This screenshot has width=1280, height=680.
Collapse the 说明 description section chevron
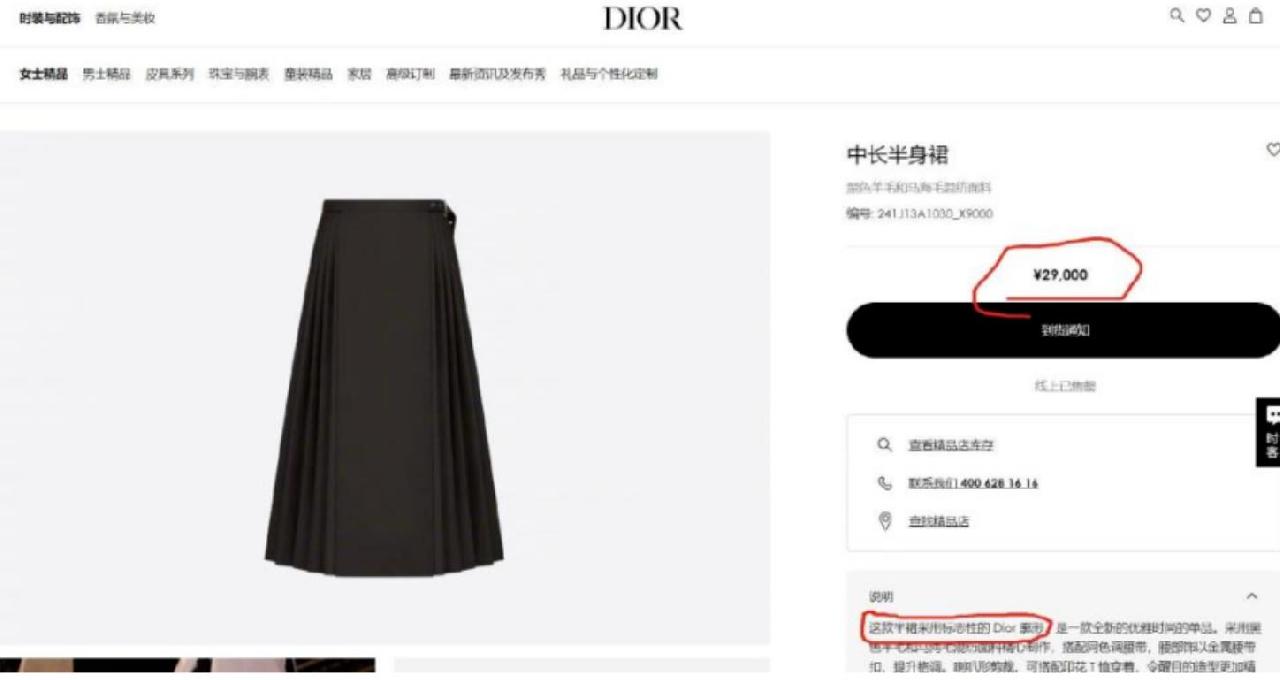[x=1251, y=597]
